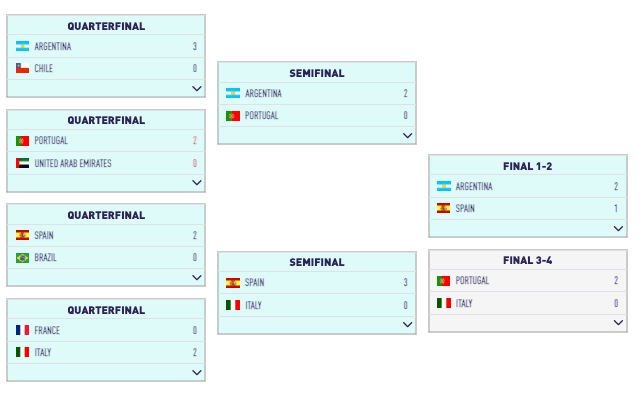Click the Final 1-2 heading
Screen dimensions: 641x395
(x=527, y=166)
